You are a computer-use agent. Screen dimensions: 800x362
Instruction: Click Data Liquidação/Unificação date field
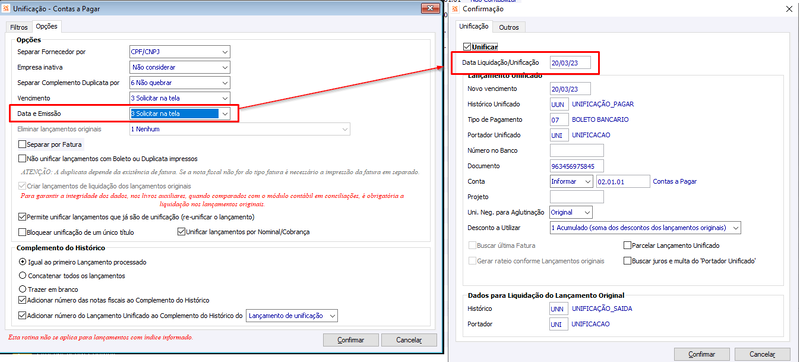(x=570, y=63)
